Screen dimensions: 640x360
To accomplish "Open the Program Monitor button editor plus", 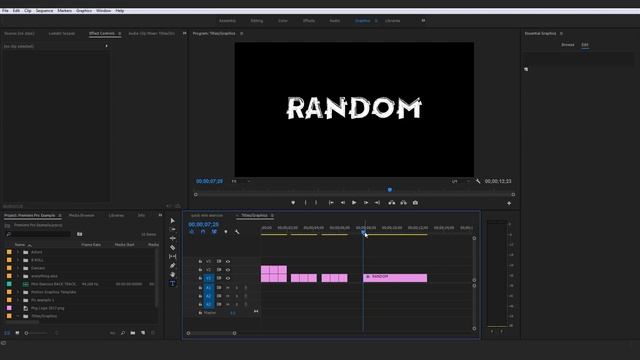I will click(509, 203).
